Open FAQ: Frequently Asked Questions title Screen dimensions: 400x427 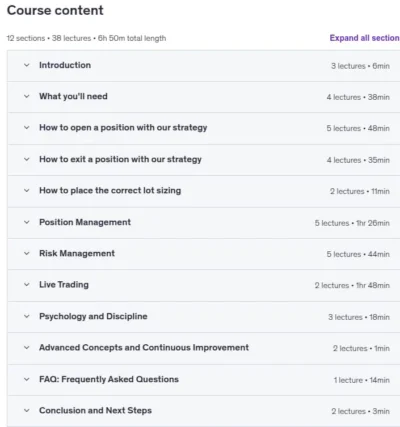tap(109, 379)
